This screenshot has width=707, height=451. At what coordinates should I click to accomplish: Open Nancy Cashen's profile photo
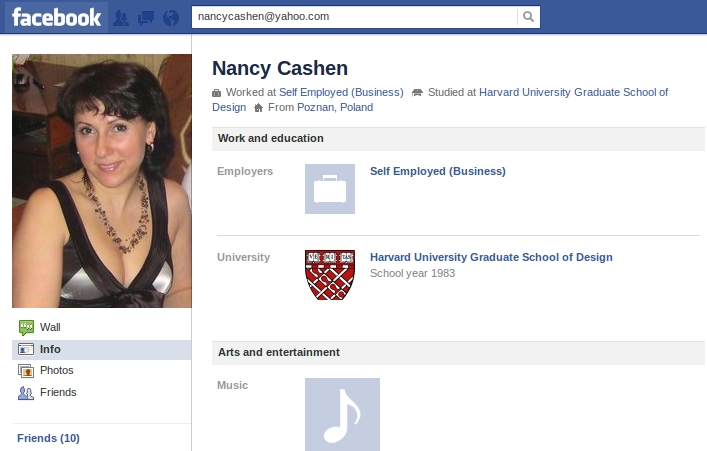tap(102, 181)
